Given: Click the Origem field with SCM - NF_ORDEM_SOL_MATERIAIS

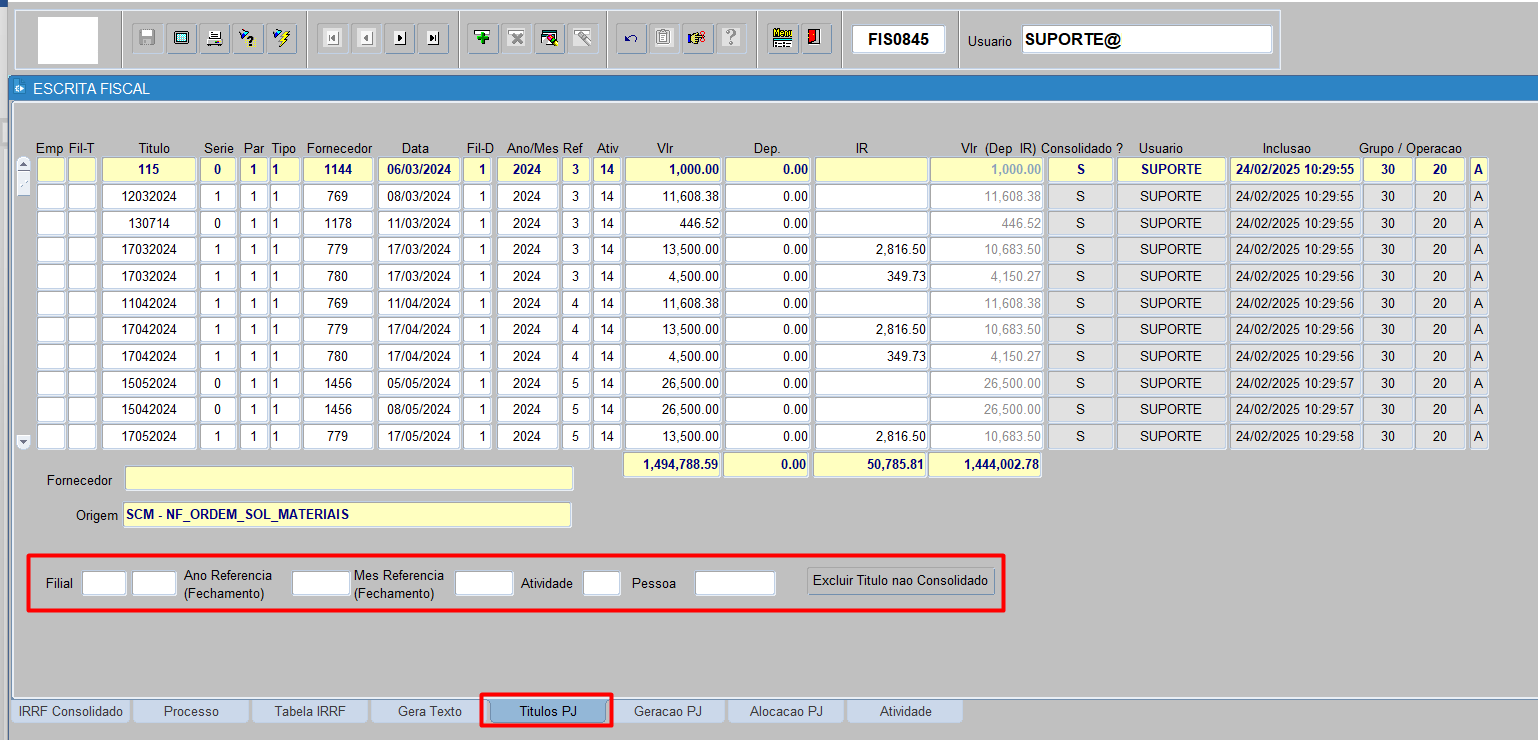Looking at the screenshot, I should click(x=347, y=514).
